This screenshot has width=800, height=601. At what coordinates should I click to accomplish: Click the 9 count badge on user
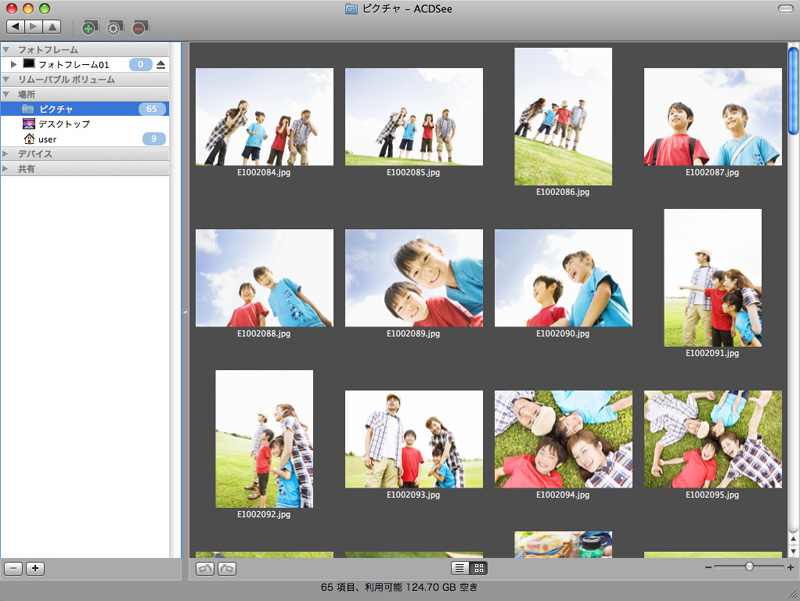[154, 139]
